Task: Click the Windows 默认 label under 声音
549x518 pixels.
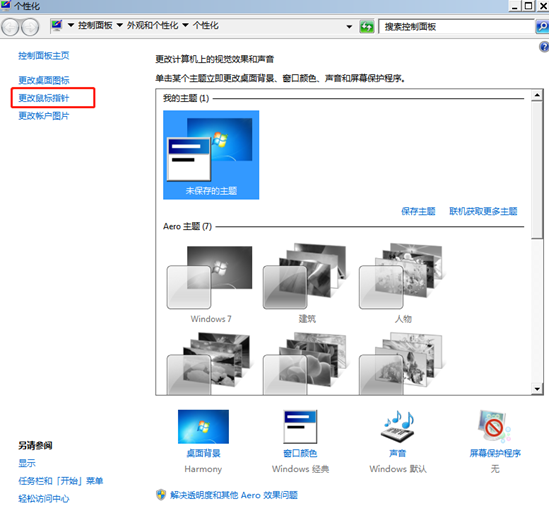Action: click(x=398, y=469)
